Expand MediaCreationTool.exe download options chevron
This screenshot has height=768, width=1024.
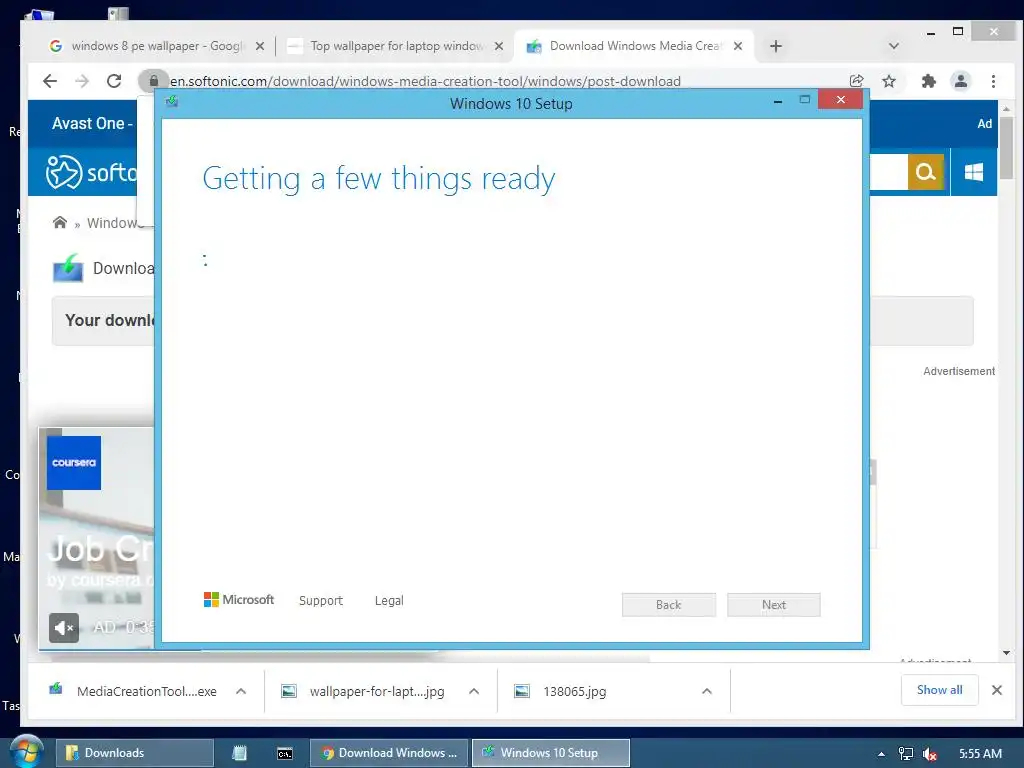241,691
